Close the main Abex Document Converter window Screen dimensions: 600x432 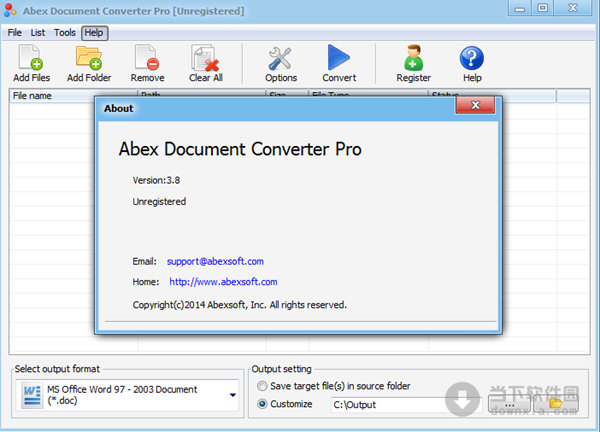point(572,8)
